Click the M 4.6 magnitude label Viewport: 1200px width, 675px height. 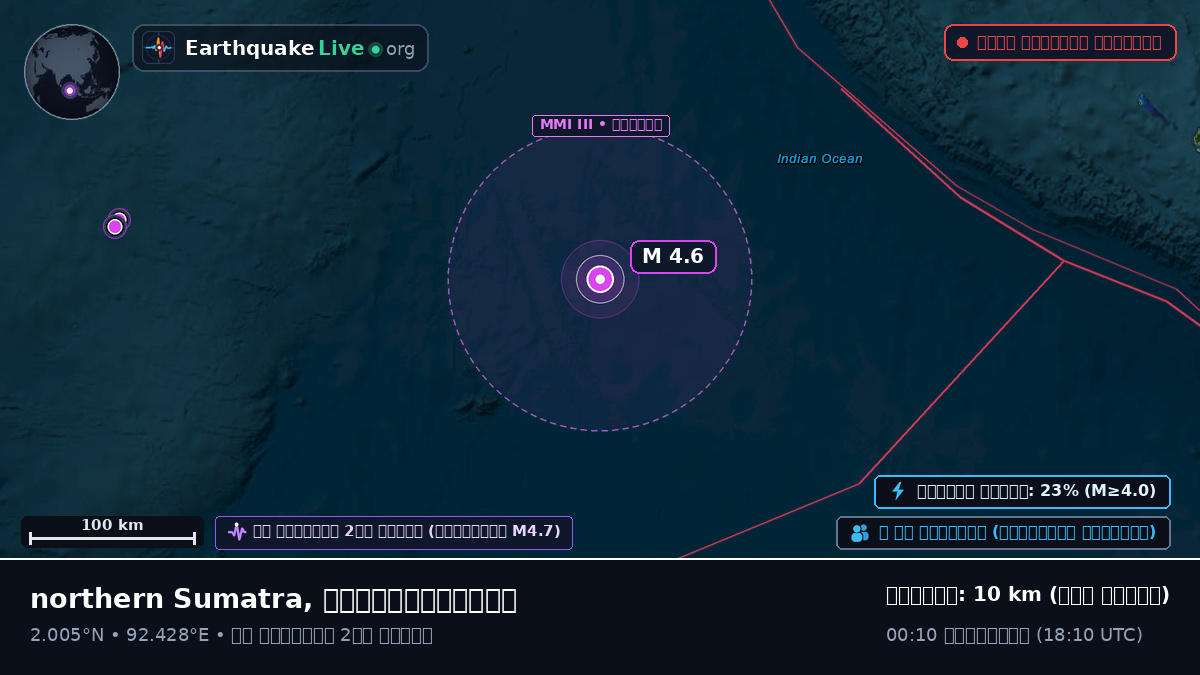[x=673, y=257]
